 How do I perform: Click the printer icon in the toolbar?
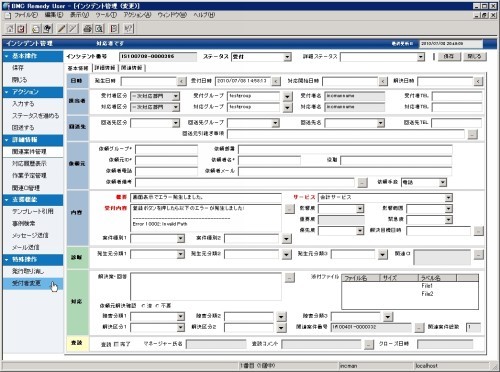tap(87, 29)
